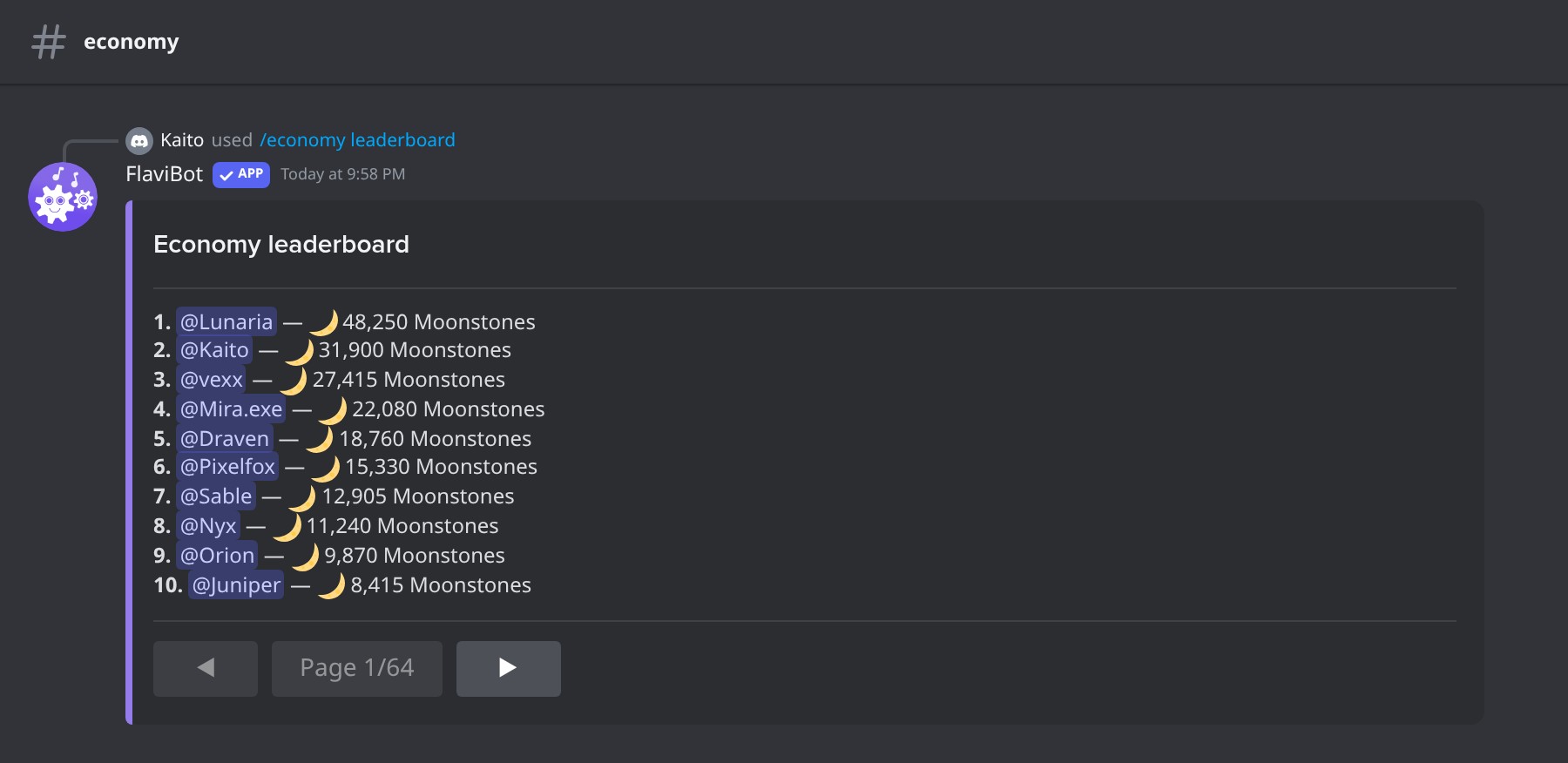Click the moon emoji beside 22,080 Moonstones
1568x763 pixels.
pyautogui.click(x=333, y=409)
